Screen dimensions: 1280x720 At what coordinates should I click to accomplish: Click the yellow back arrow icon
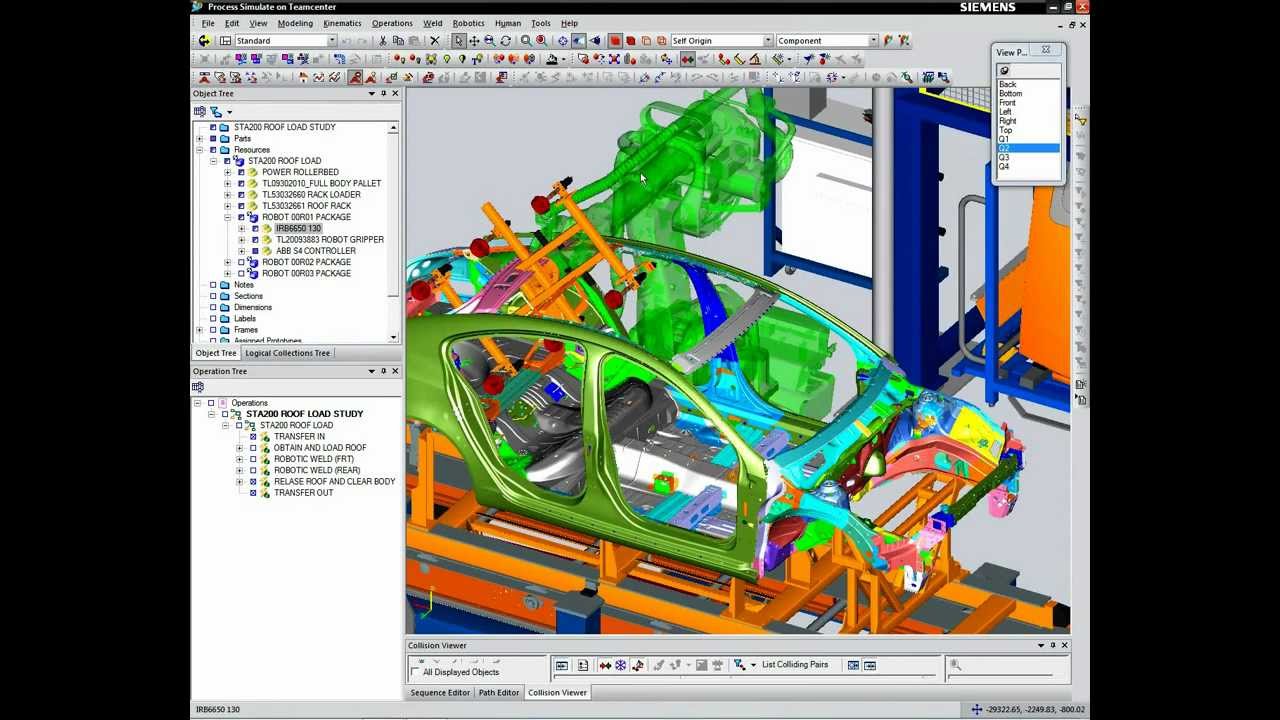pos(204,41)
